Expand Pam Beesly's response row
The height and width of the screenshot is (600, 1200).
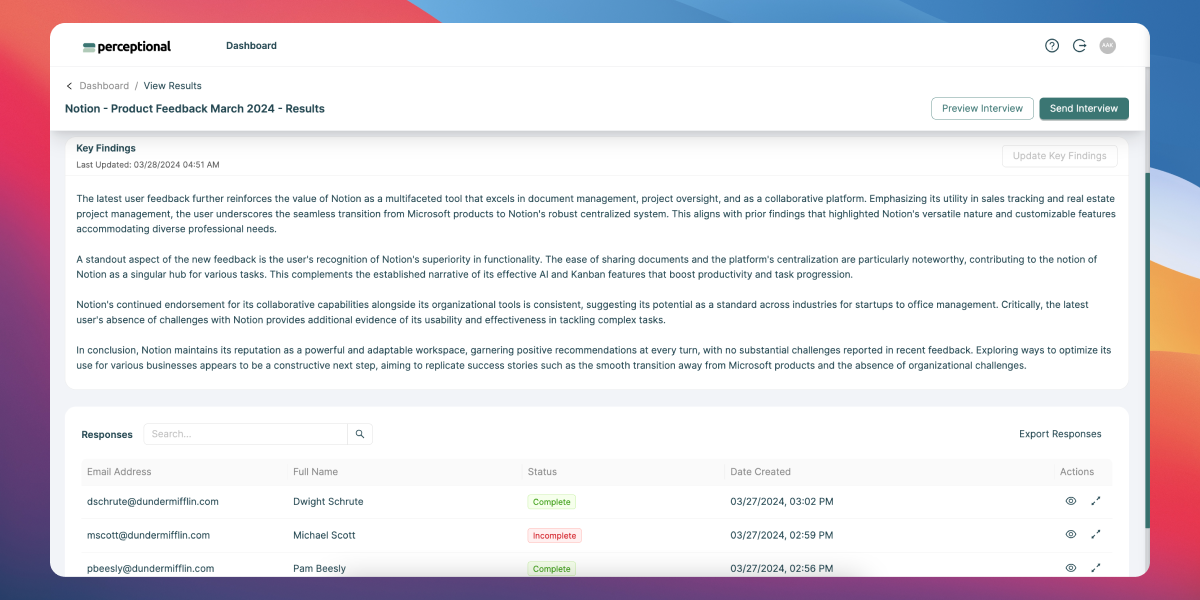click(x=1096, y=568)
